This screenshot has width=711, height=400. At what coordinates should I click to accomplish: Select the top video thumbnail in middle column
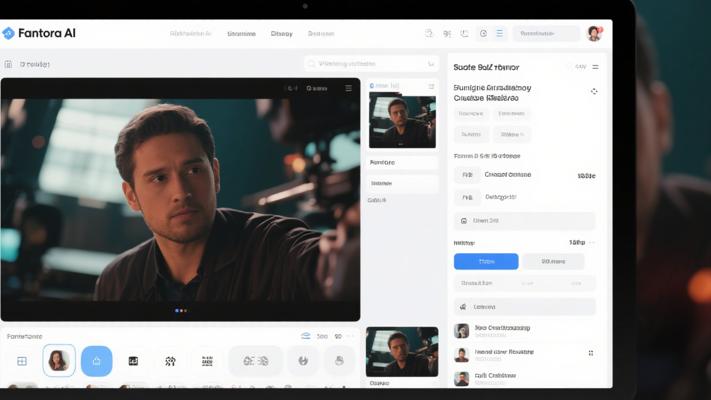point(402,121)
